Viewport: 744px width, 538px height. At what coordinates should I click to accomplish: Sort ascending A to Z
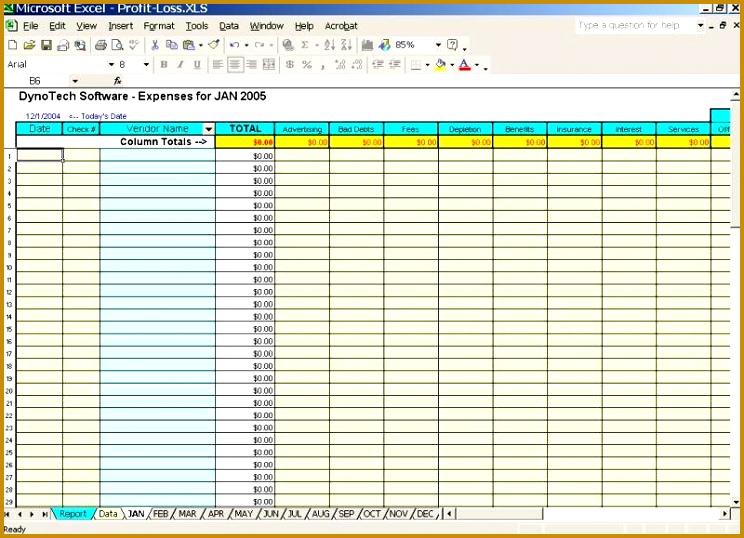[329, 45]
